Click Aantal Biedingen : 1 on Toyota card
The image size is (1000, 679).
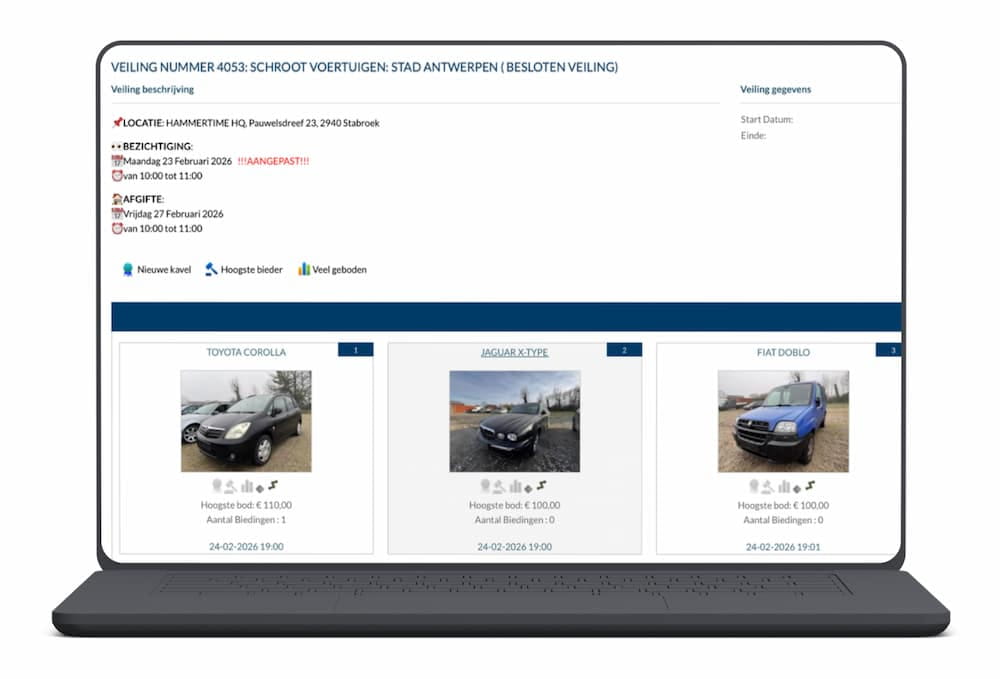246,520
